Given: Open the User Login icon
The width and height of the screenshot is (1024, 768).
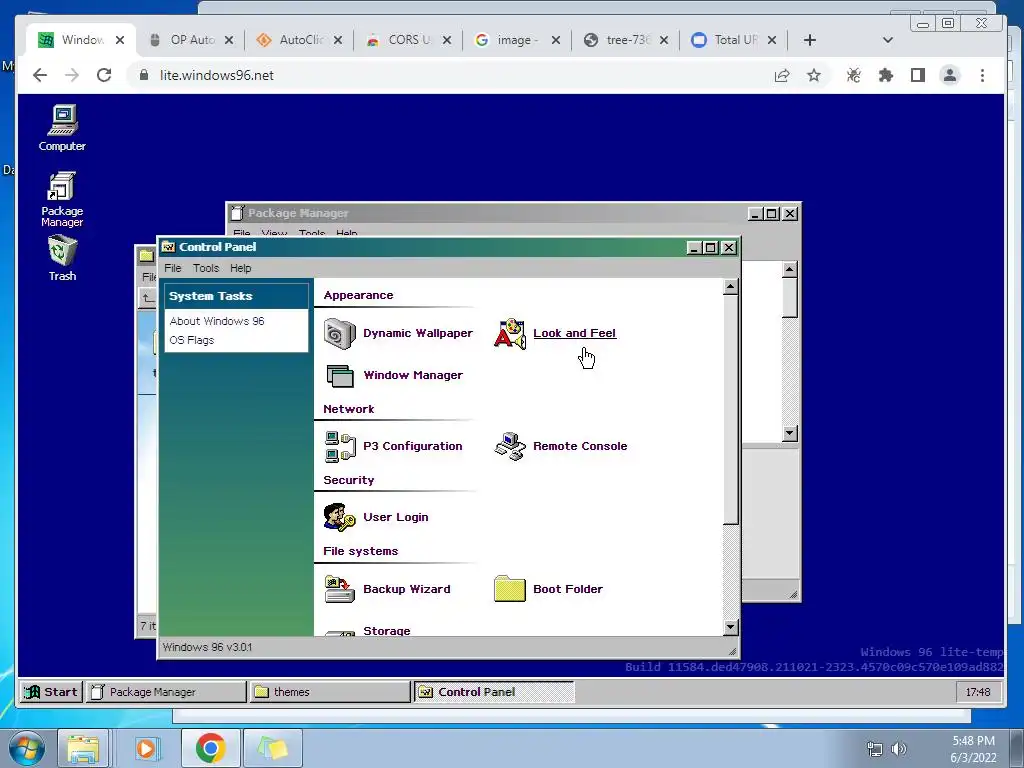Looking at the screenshot, I should (x=340, y=517).
